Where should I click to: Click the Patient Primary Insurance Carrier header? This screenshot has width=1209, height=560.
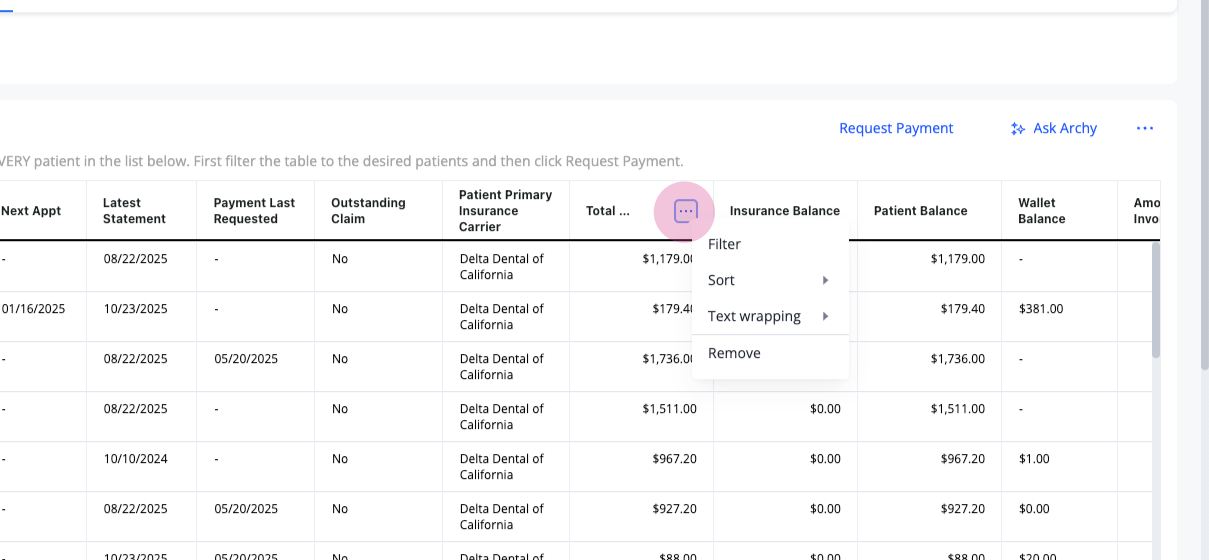[505, 211]
